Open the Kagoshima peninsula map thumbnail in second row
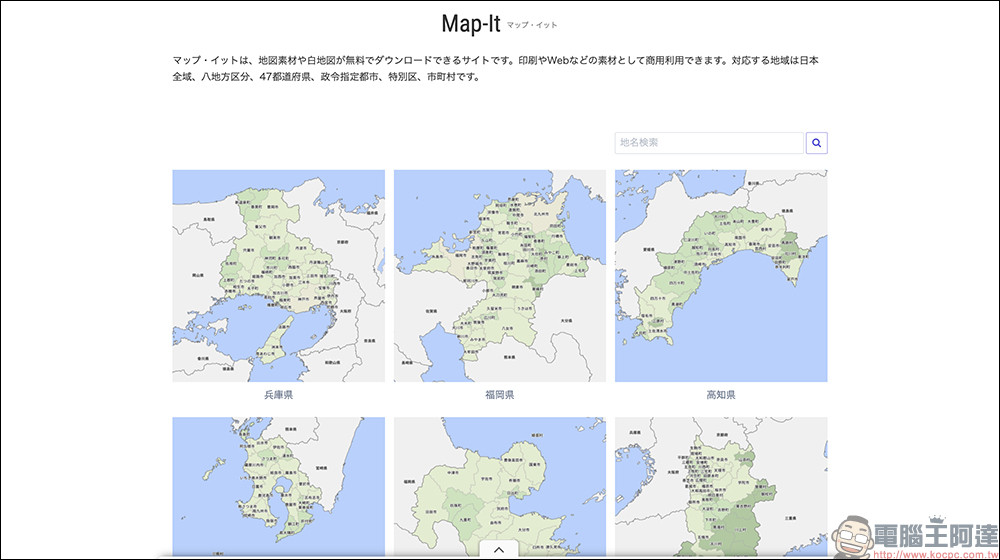The width and height of the screenshot is (1000, 560). click(279, 487)
